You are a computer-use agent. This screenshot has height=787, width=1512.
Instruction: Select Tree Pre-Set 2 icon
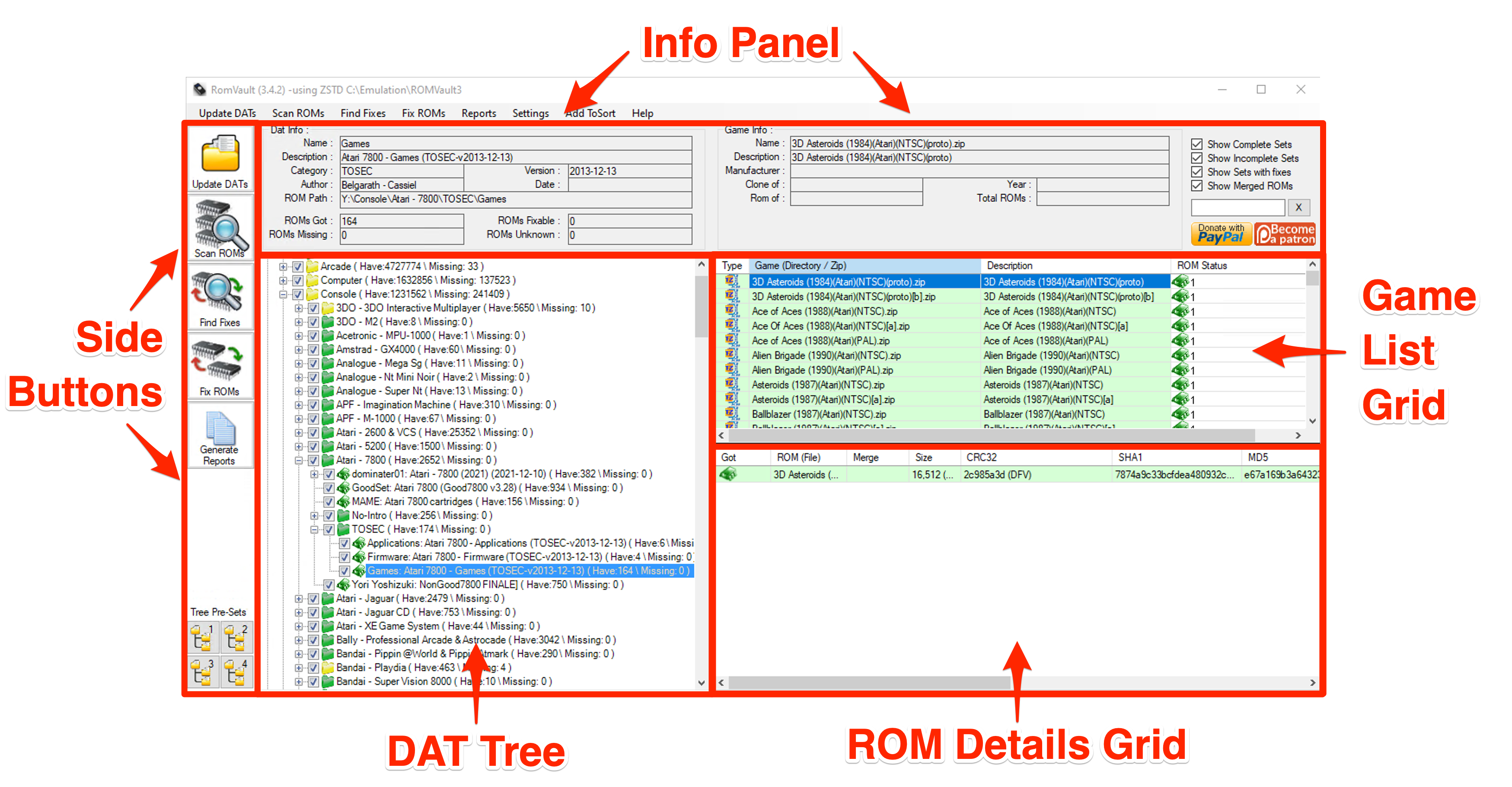[237, 637]
